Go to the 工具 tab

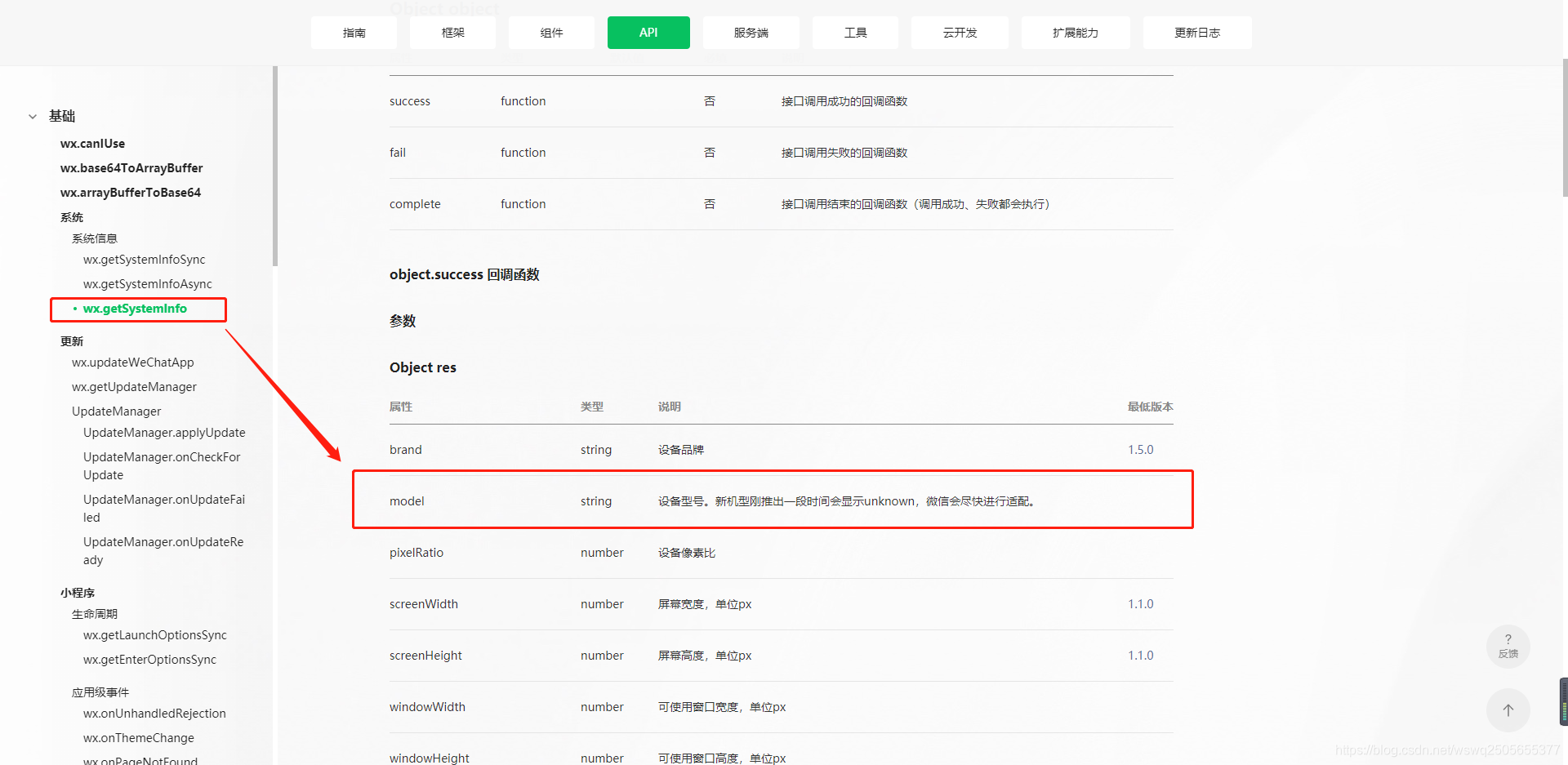coord(855,33)
